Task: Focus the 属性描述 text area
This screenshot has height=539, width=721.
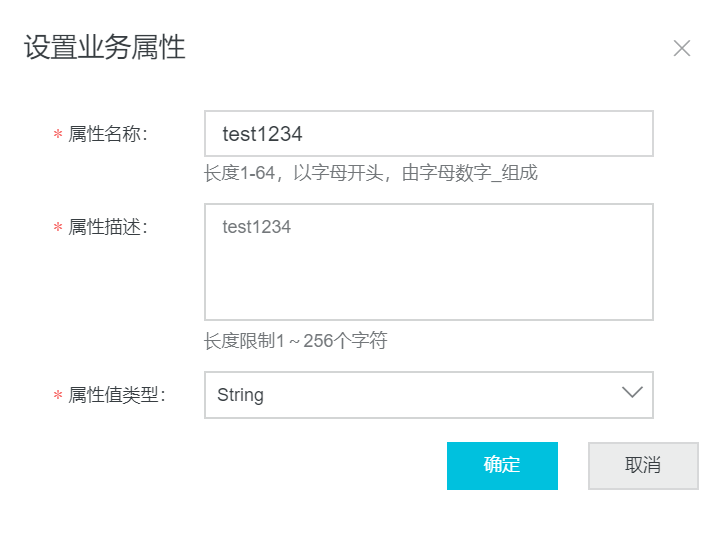Action: (x=429, y=262)
